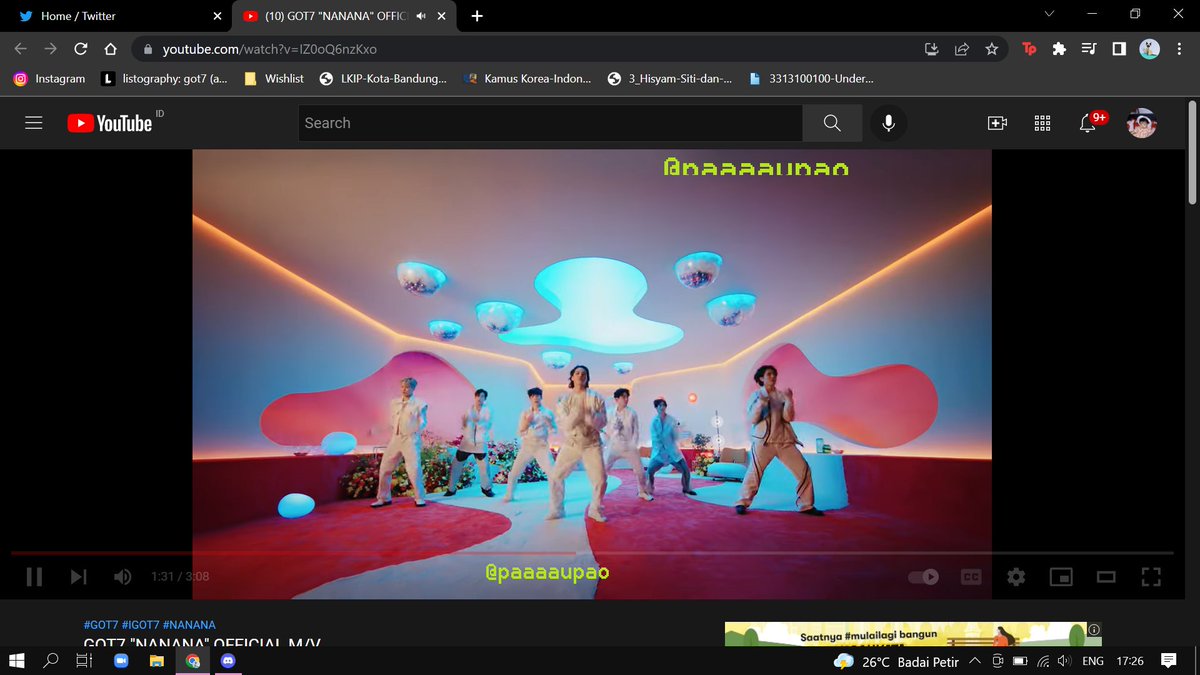This screenshot has height=675, width=1200.
Task: Open Discord from the taskbar
Action: (x=227, y=661)
